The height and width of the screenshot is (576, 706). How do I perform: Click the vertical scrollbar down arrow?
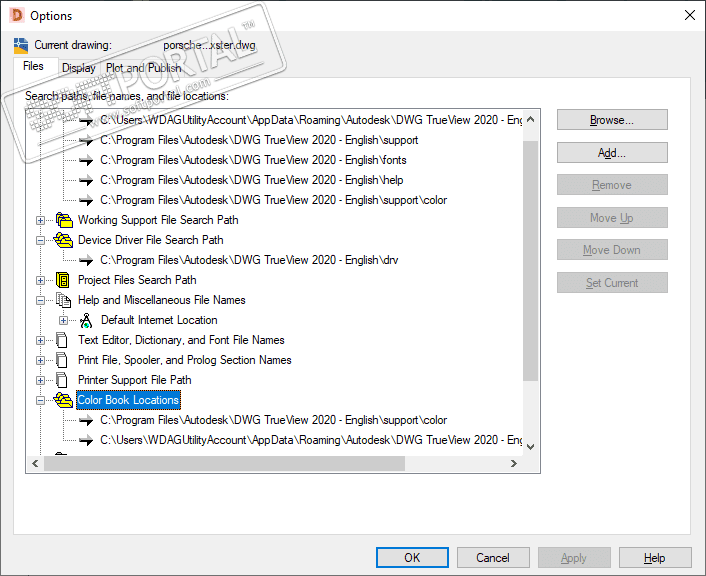tap(530, 446)
